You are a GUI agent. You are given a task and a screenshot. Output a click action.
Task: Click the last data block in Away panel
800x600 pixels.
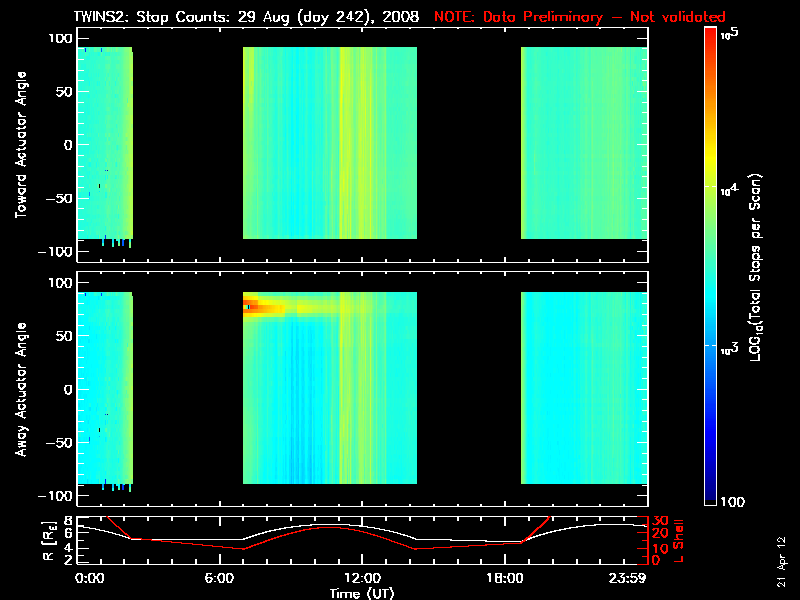pos(584,388)
